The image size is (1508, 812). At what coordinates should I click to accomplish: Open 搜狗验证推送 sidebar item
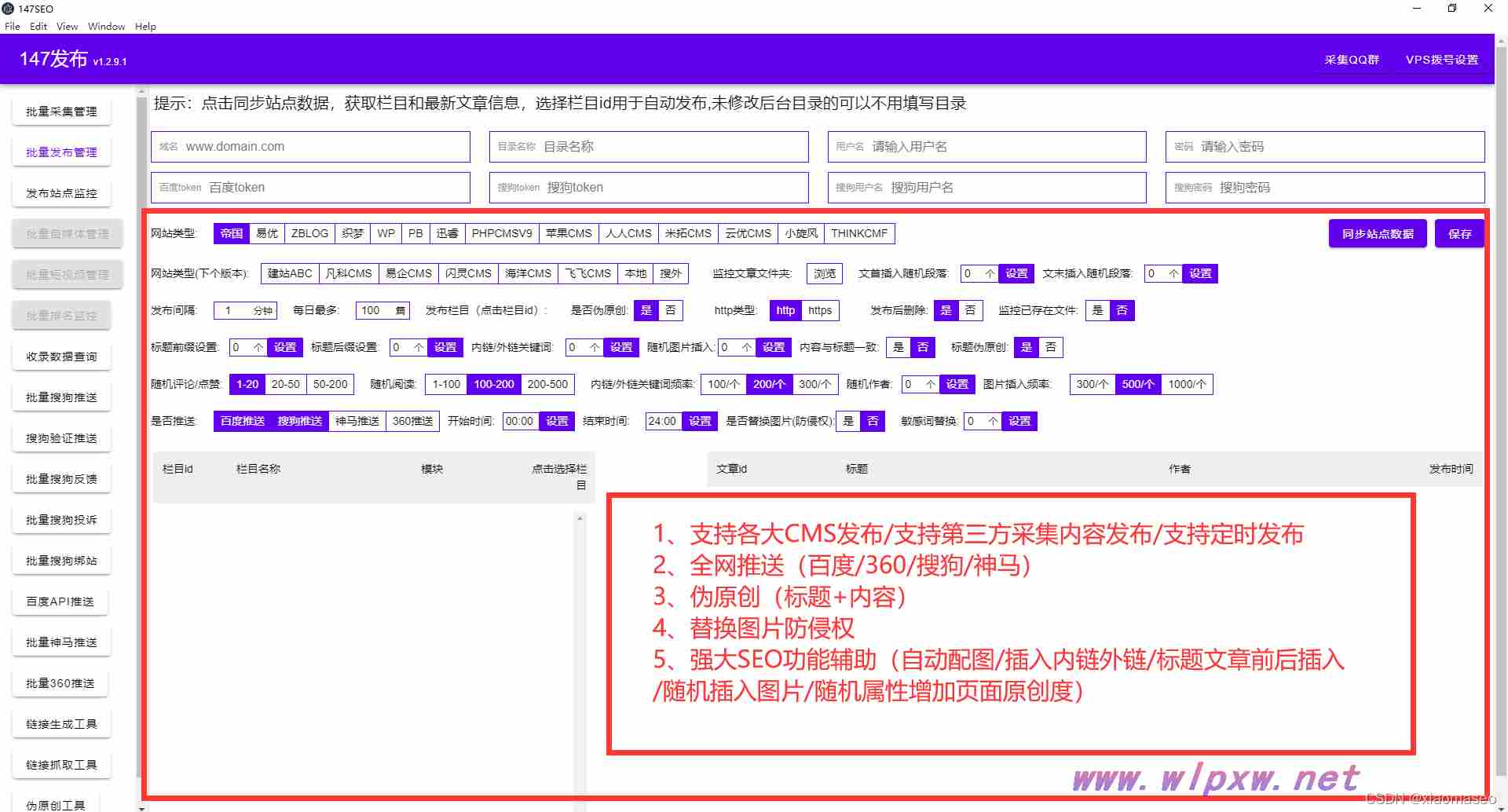pos(61,438)
